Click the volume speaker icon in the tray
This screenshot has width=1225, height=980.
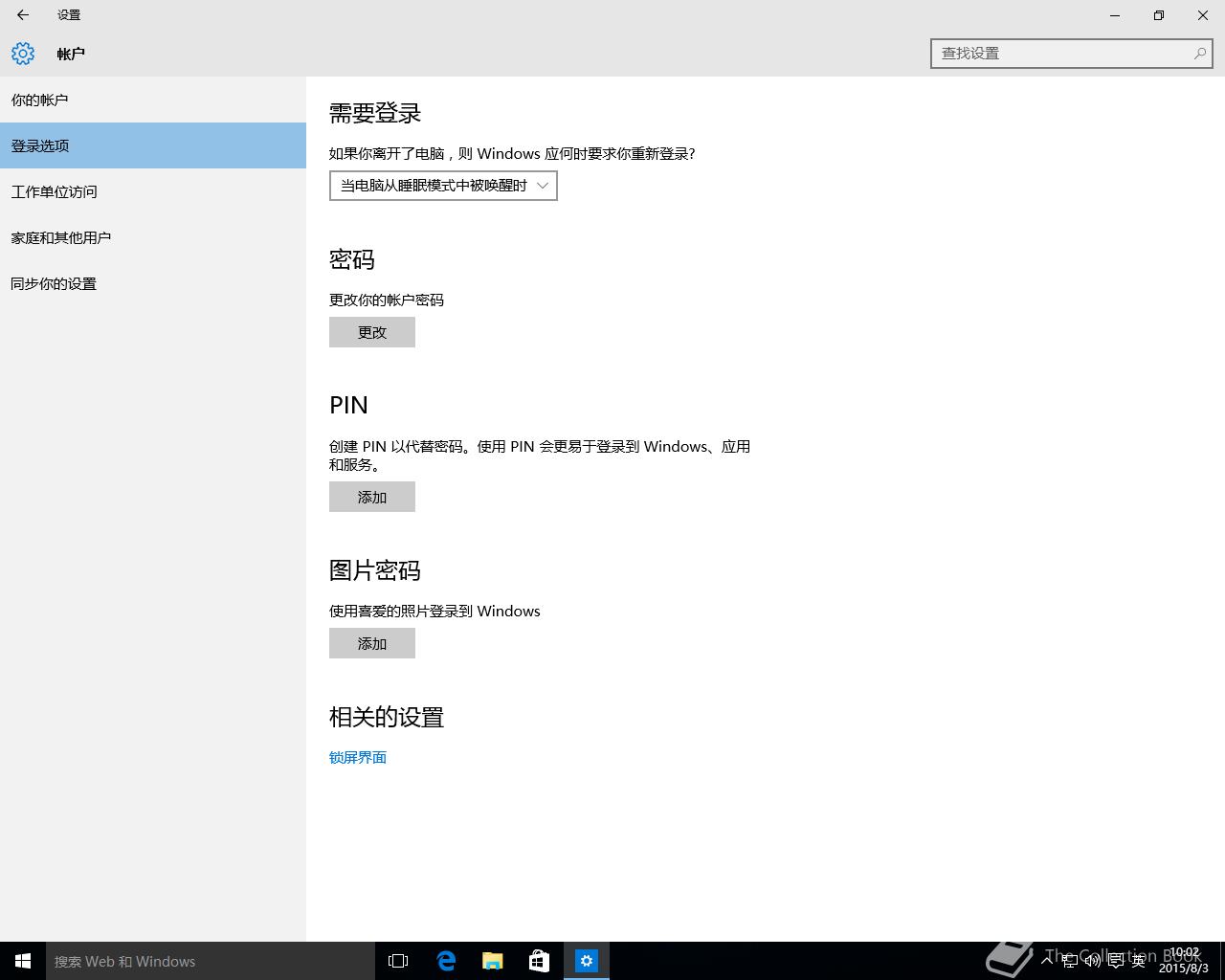(1092, 961)
